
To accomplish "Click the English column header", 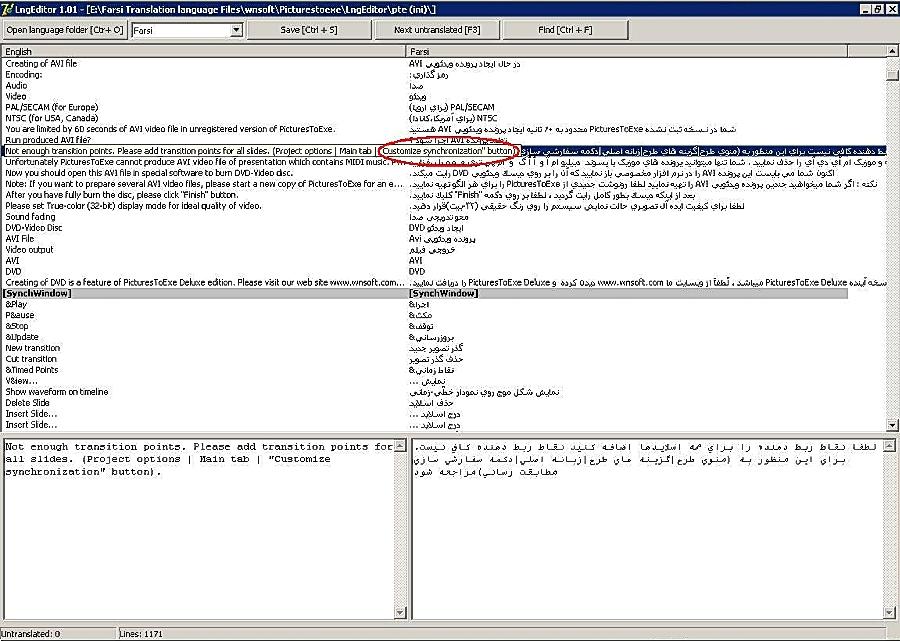I will tap(200, 51).
